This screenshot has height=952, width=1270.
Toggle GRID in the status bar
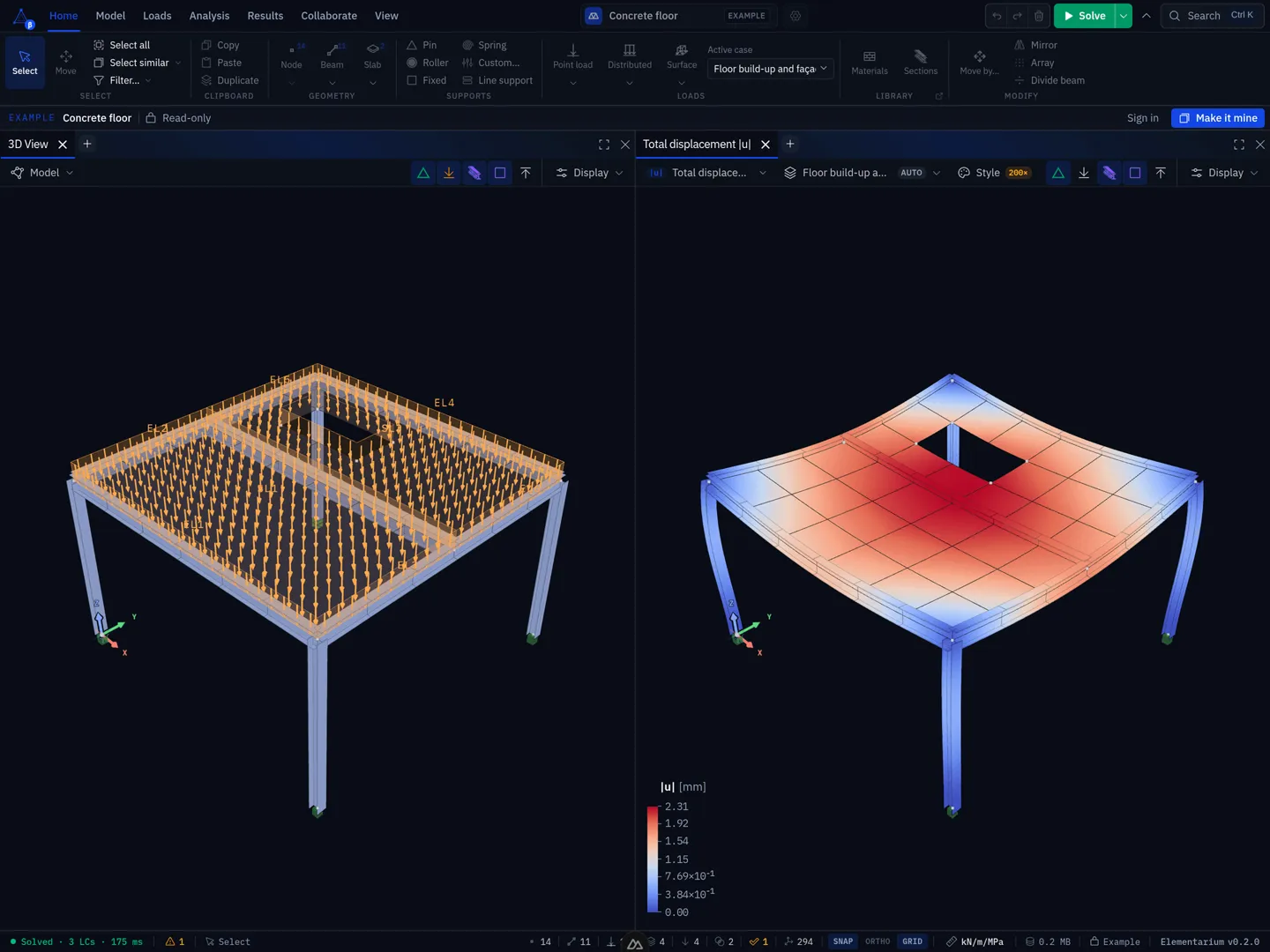point(912,941)
